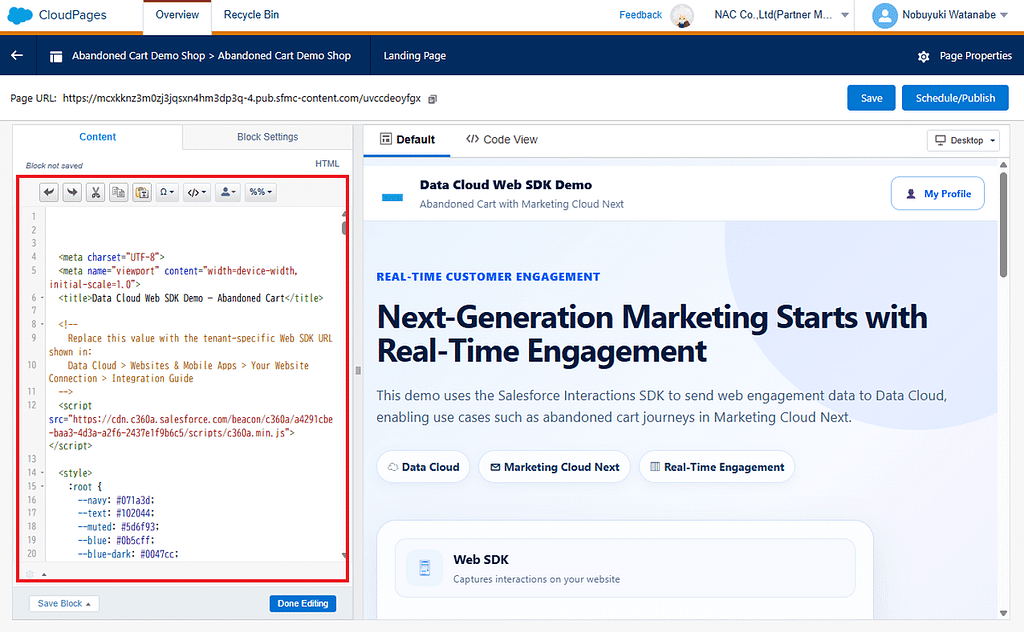Collapse code fold at line 6
This screenshot has height=632, width=1024.
[x=42, y=298]
